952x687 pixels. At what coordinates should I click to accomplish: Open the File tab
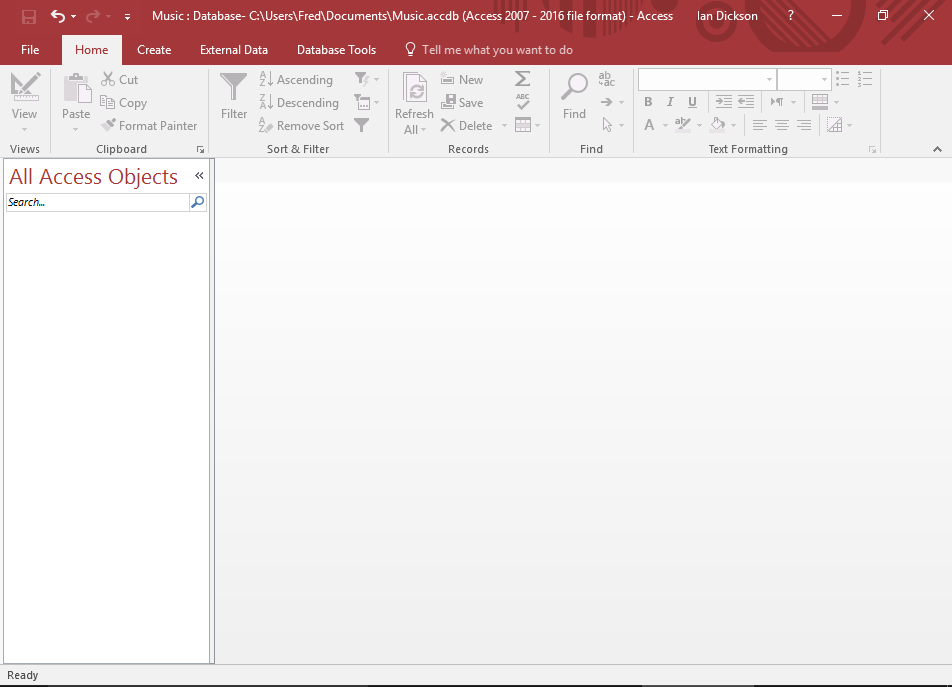30,50
